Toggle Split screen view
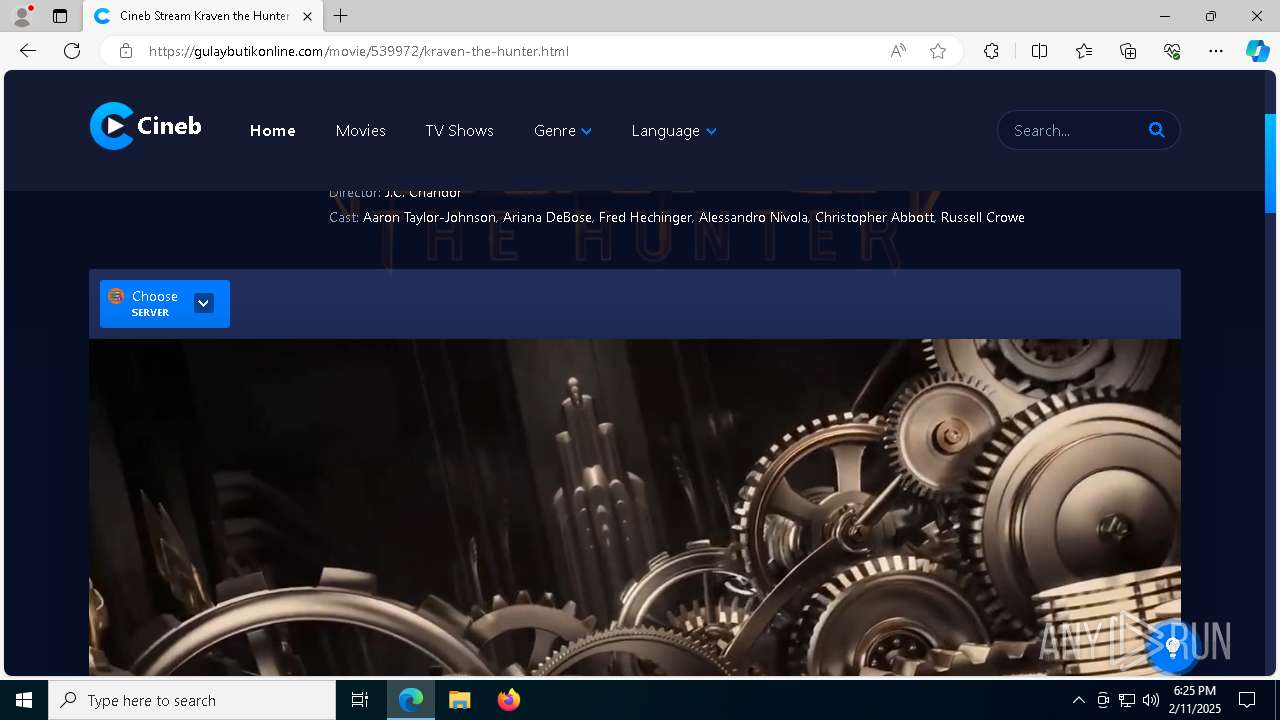This screenshot has height=720, width=1280. (1039, 51)
